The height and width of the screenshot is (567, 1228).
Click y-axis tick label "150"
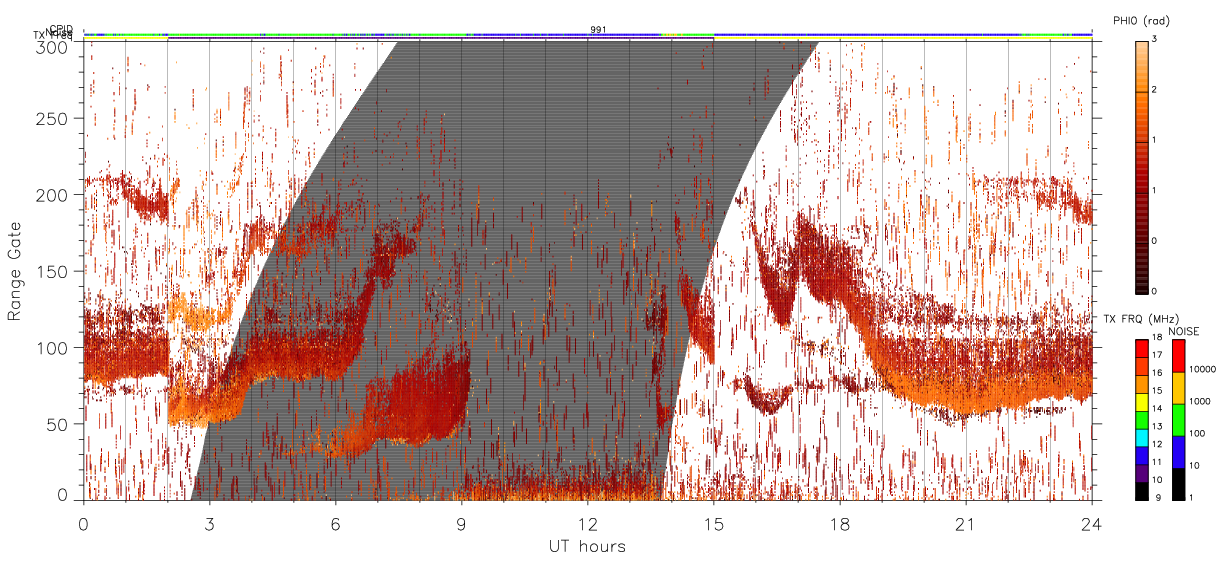[51, 271]
